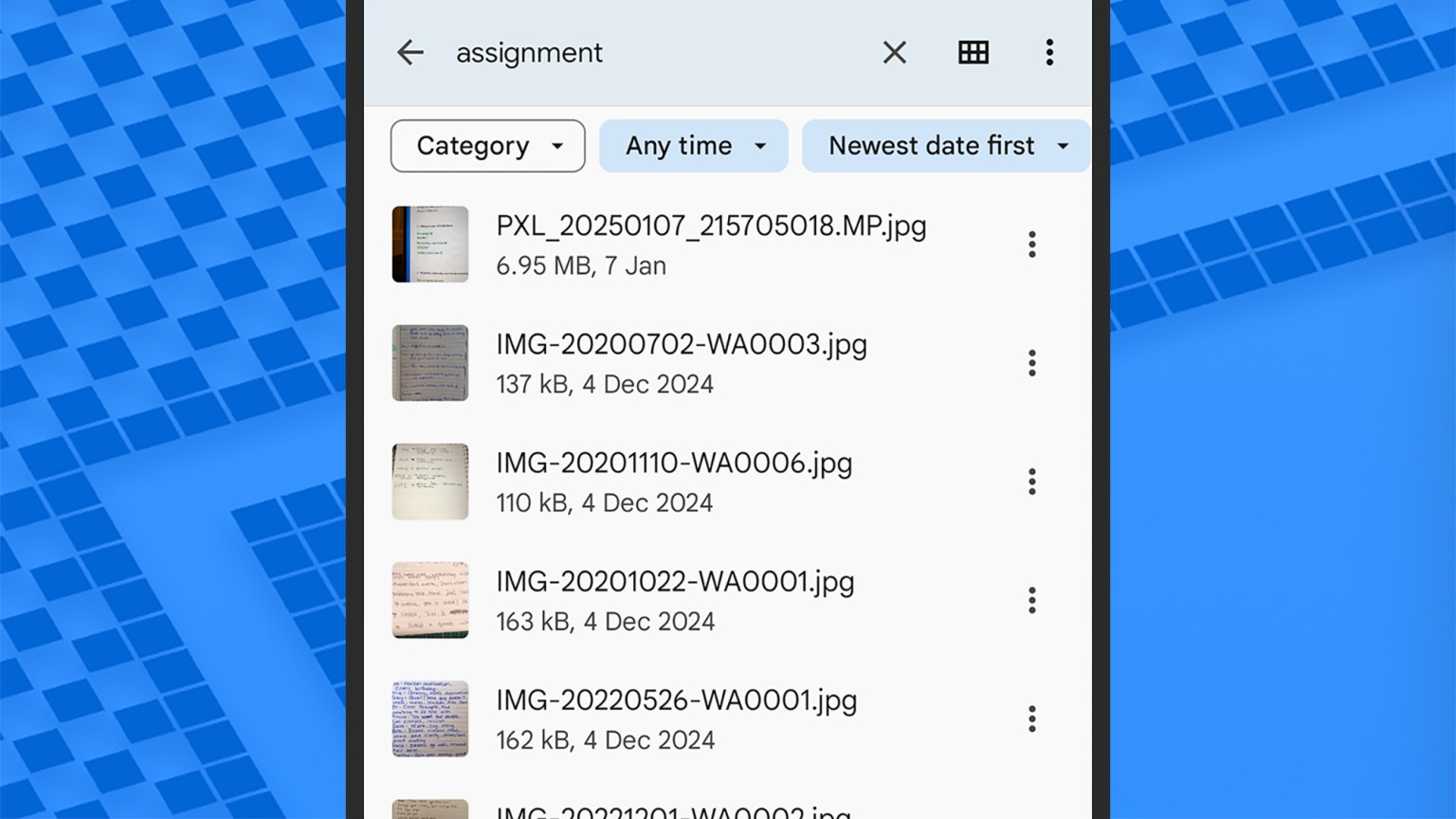Open options menu for IMG-20201022-WA0001.jpg

pyautogui.click(x=1031, y=599)
